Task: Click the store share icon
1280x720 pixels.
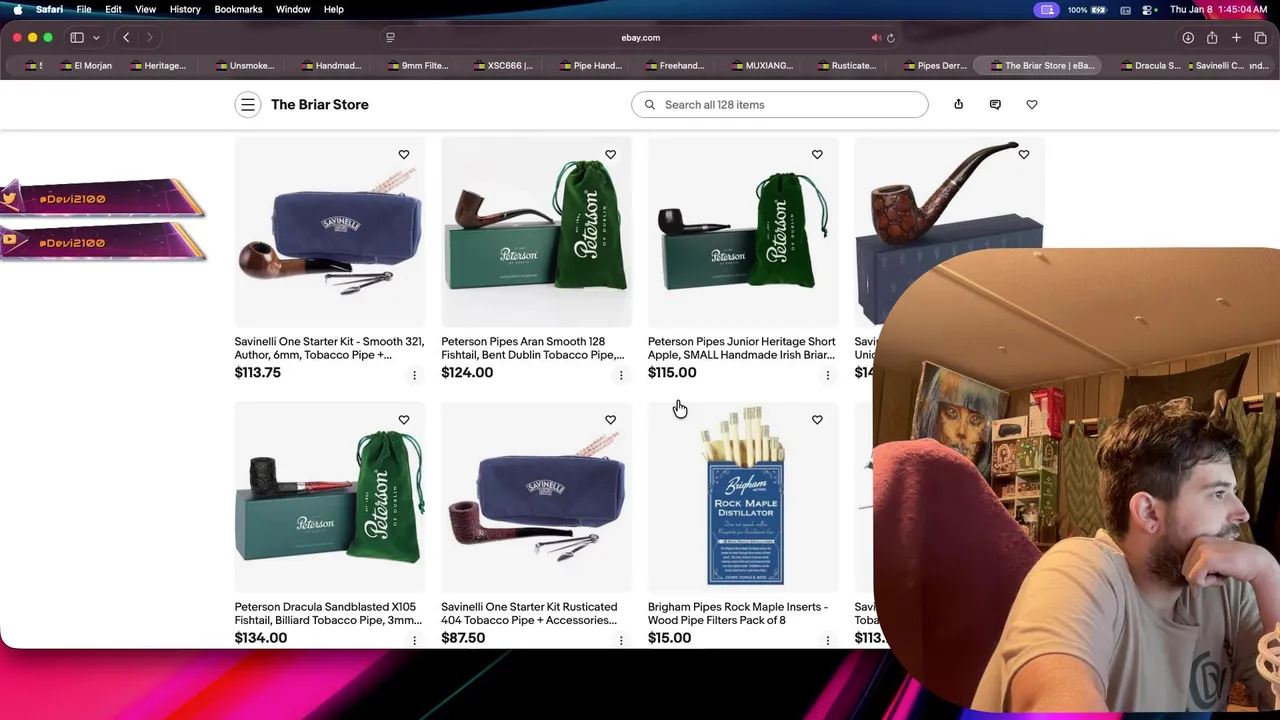Action: (958, 105)
